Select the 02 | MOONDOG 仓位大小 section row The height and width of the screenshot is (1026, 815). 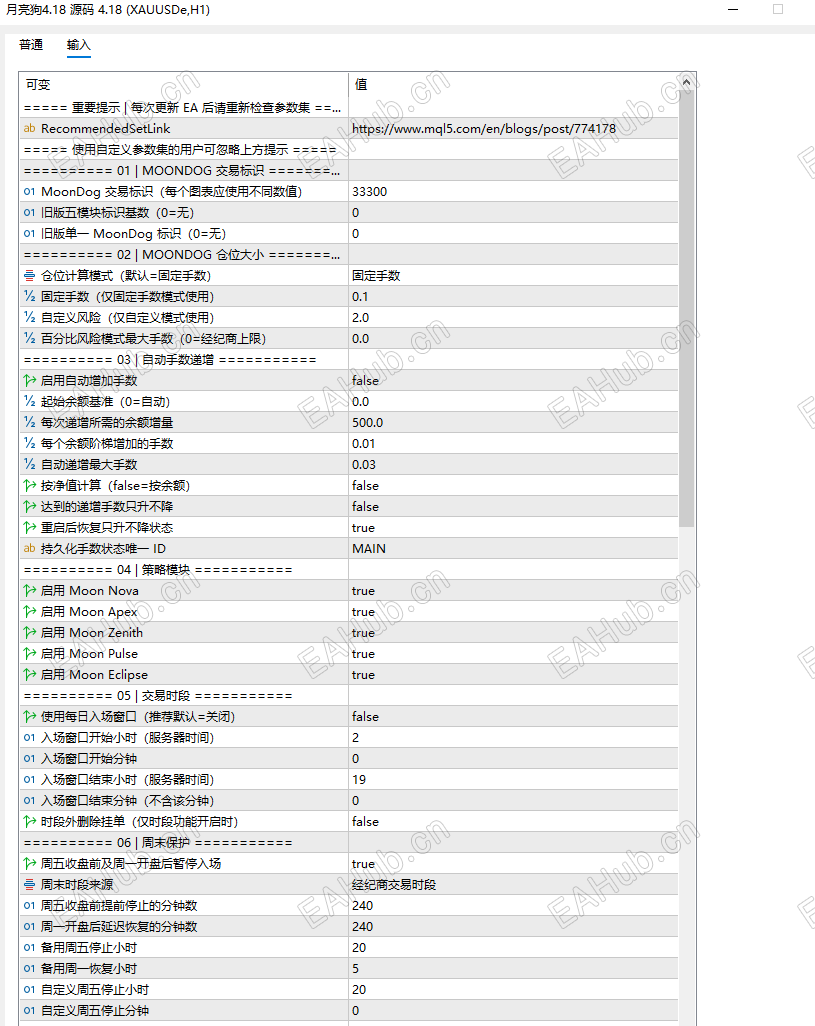[349, 255]
